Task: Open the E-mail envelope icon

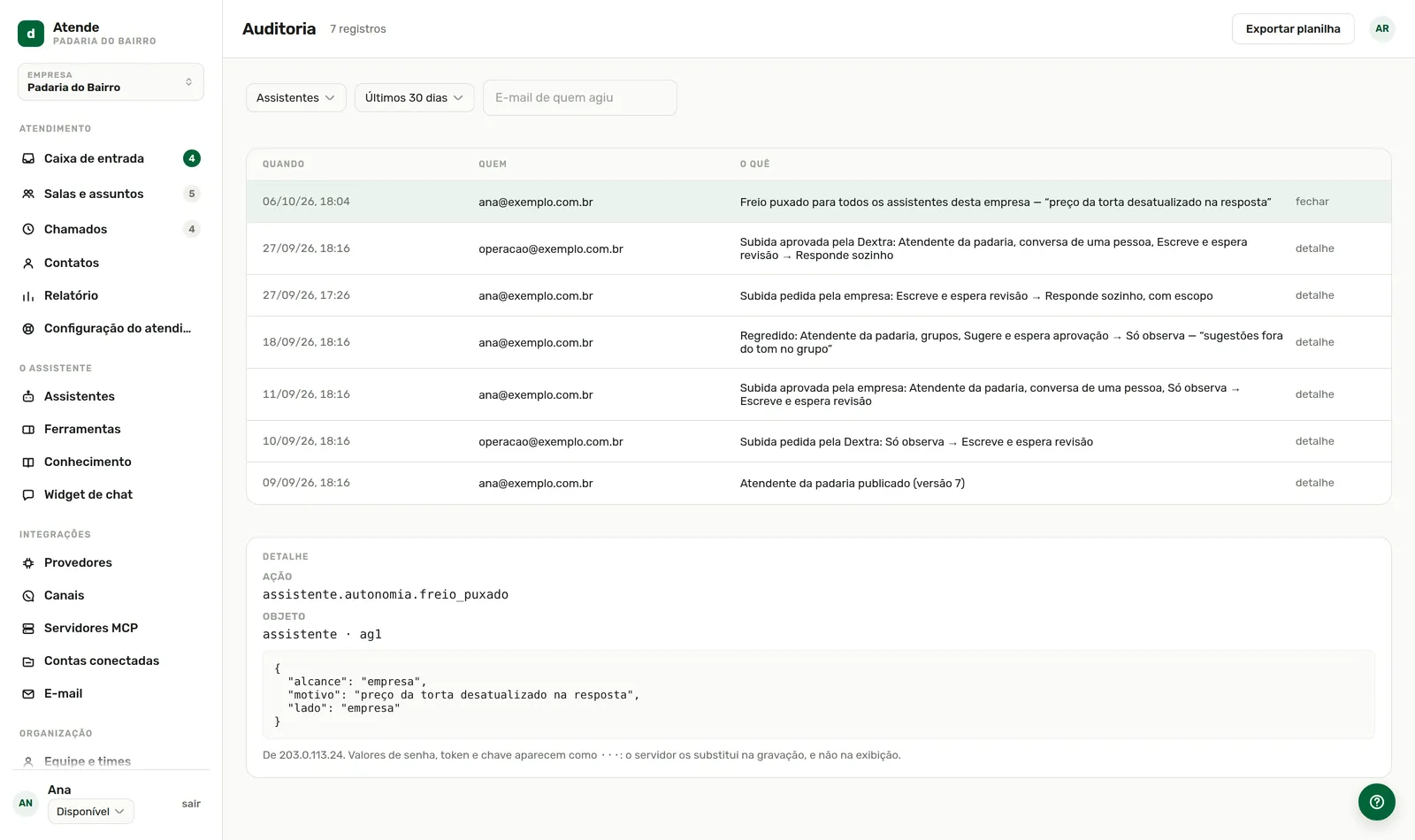Action: [28, 693]
